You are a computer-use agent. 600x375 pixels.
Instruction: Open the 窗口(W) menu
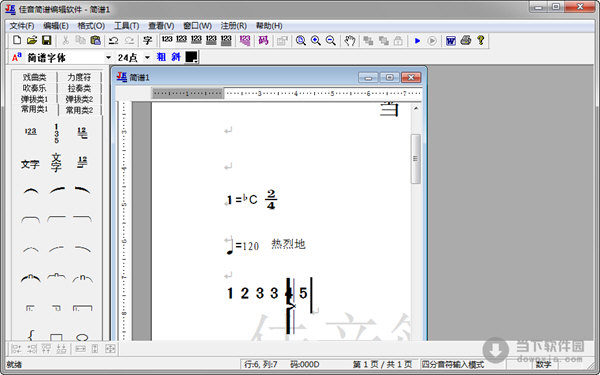coord(197,26)
